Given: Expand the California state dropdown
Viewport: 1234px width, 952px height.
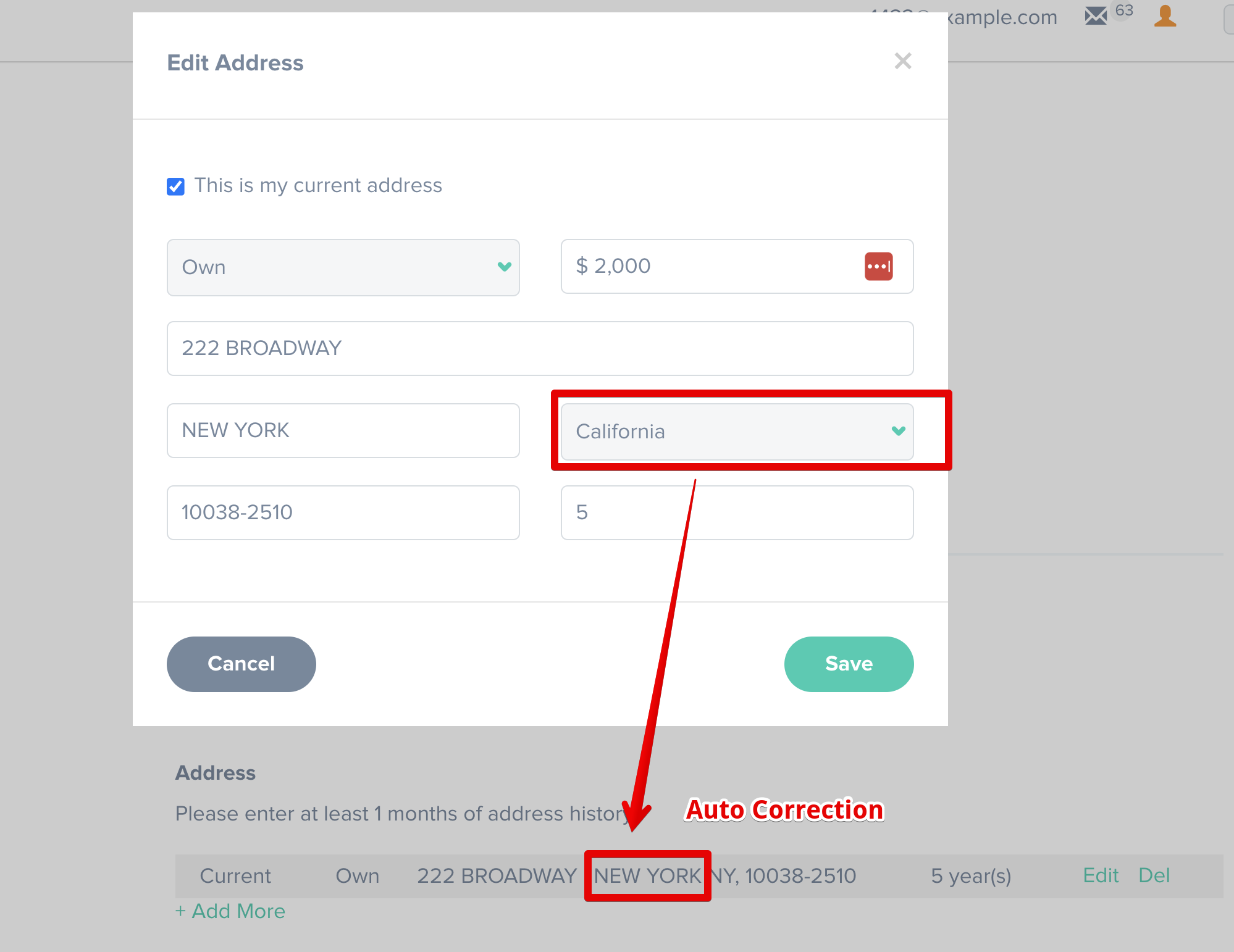Looking at the screenshot, I should click(x=736, y=432).
